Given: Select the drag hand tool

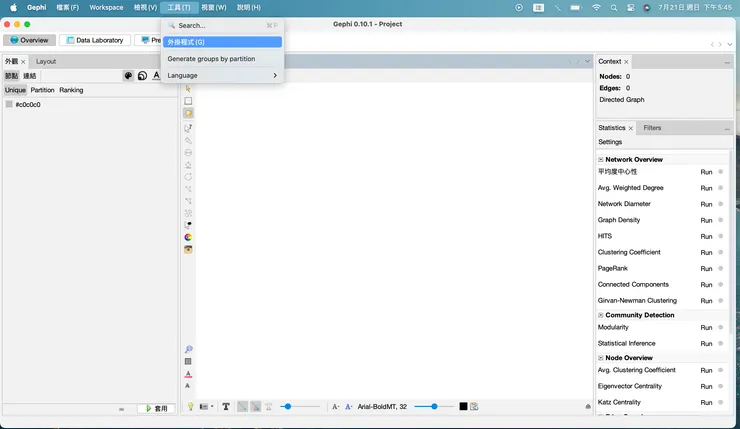Looking at the screenshot, I should [x=188, y=113].
